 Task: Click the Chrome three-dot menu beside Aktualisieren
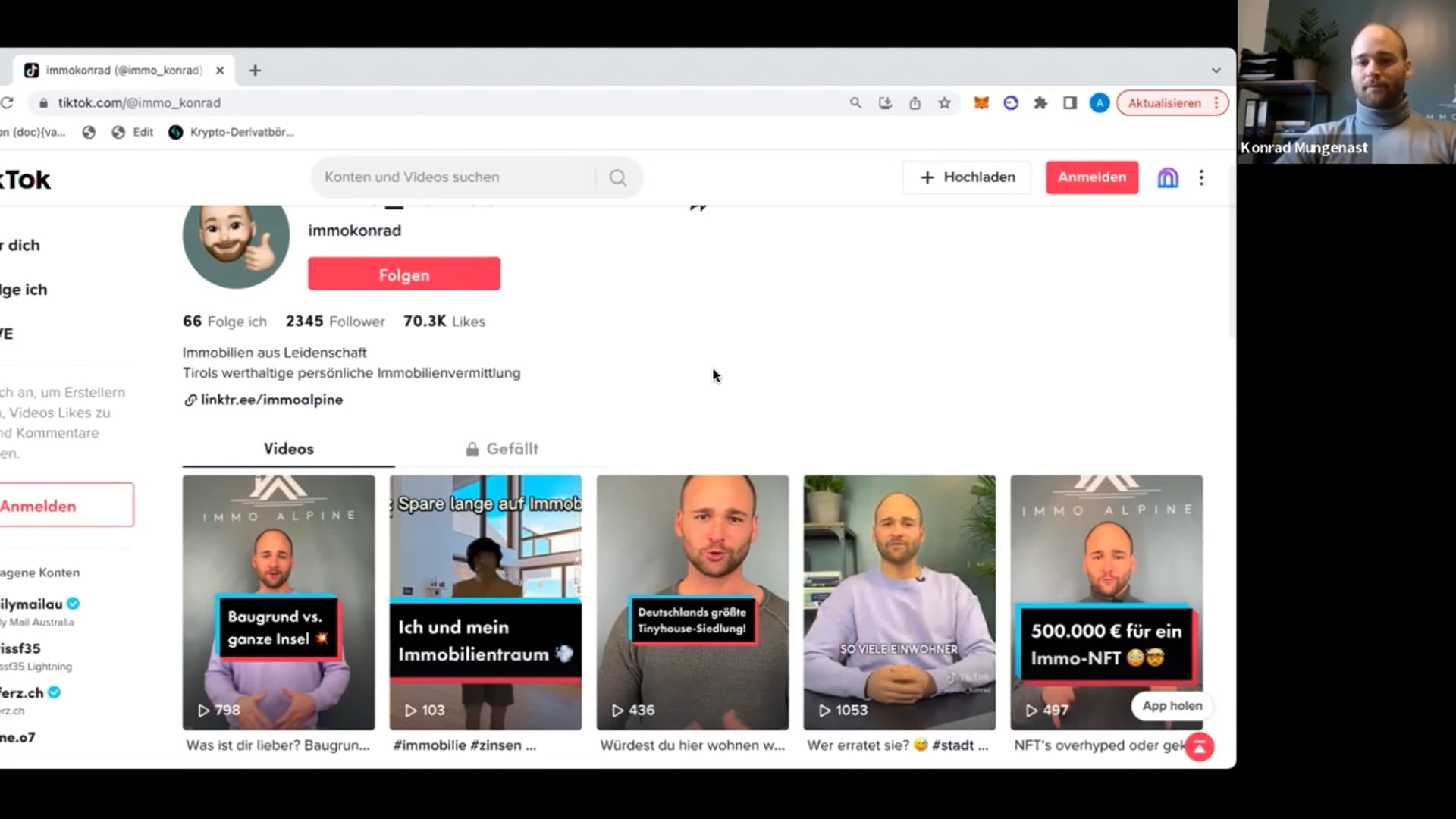[x=1217, y=102]
